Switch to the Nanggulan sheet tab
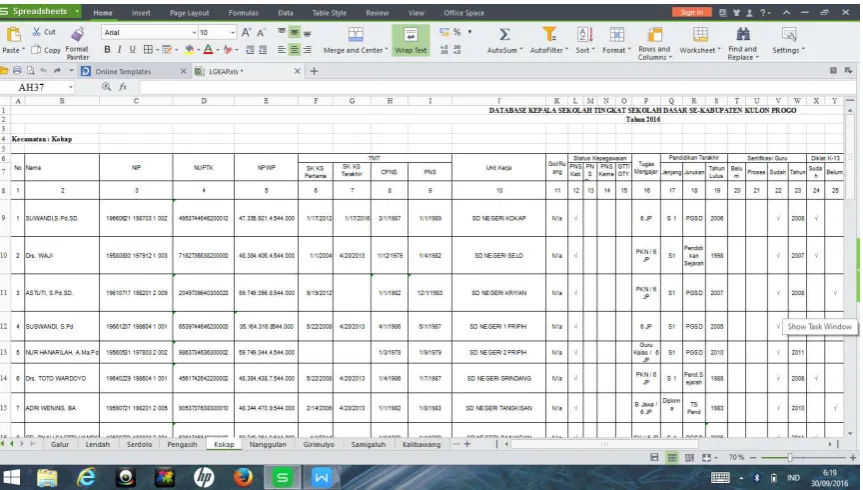The height and width of the screenshot is (490, 863). tap(267, 444)
